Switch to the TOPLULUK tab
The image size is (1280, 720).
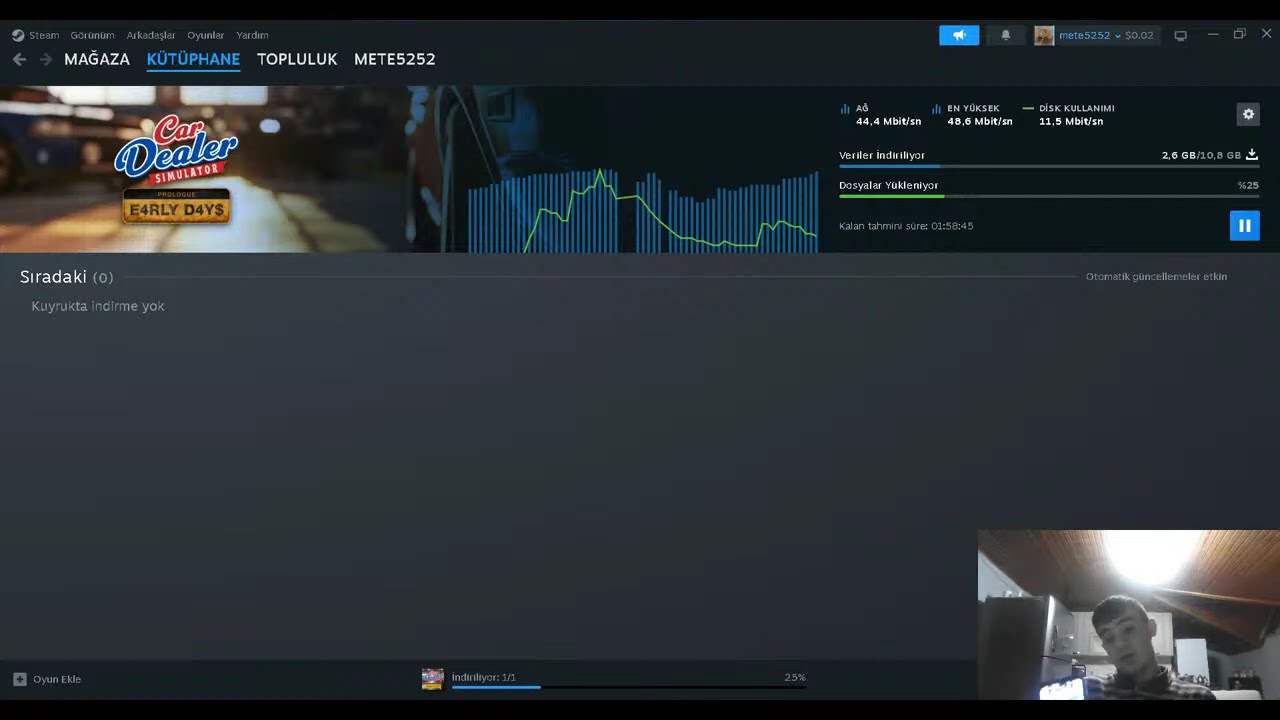[297, 59]
